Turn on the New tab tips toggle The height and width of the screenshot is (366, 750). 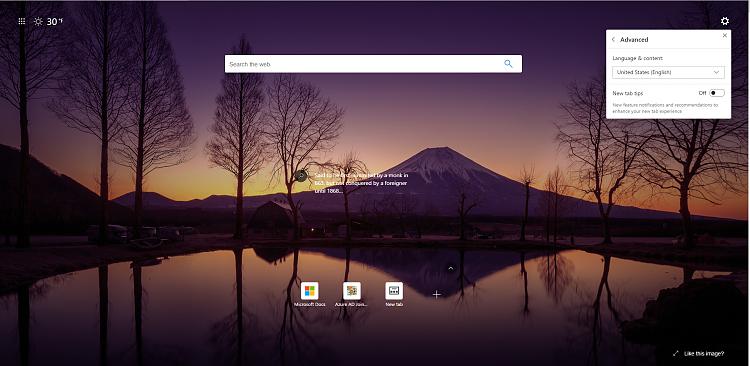tap(717, 93)
